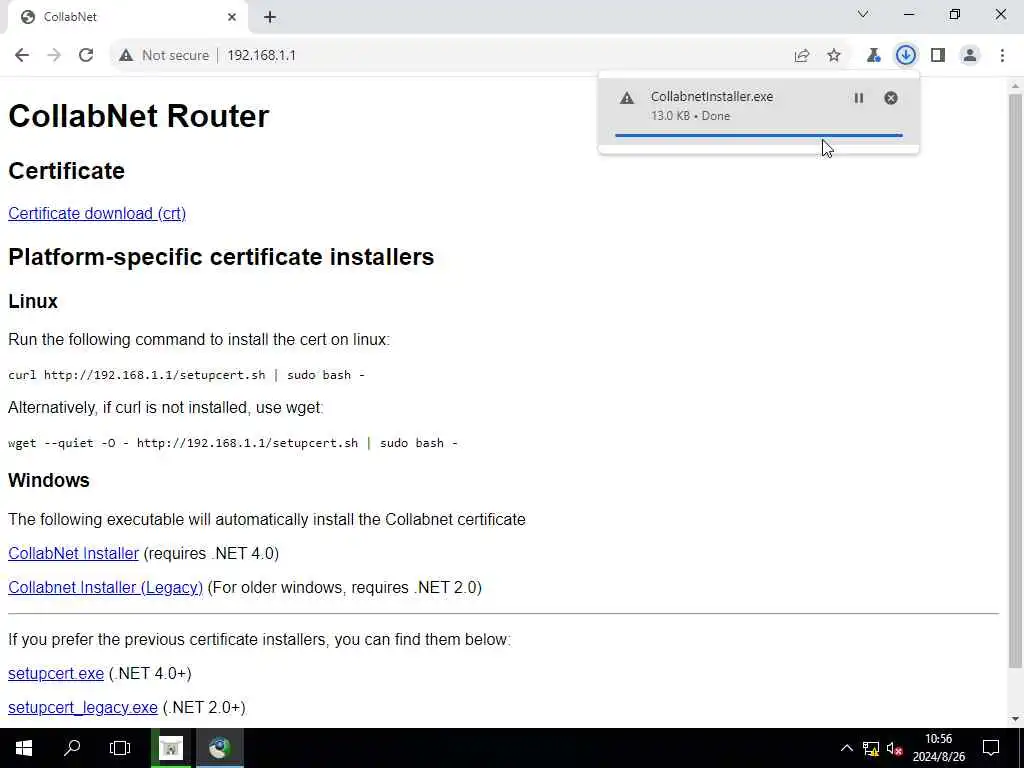
Task: Reload the CollabNet page
Action: (86, 56)
